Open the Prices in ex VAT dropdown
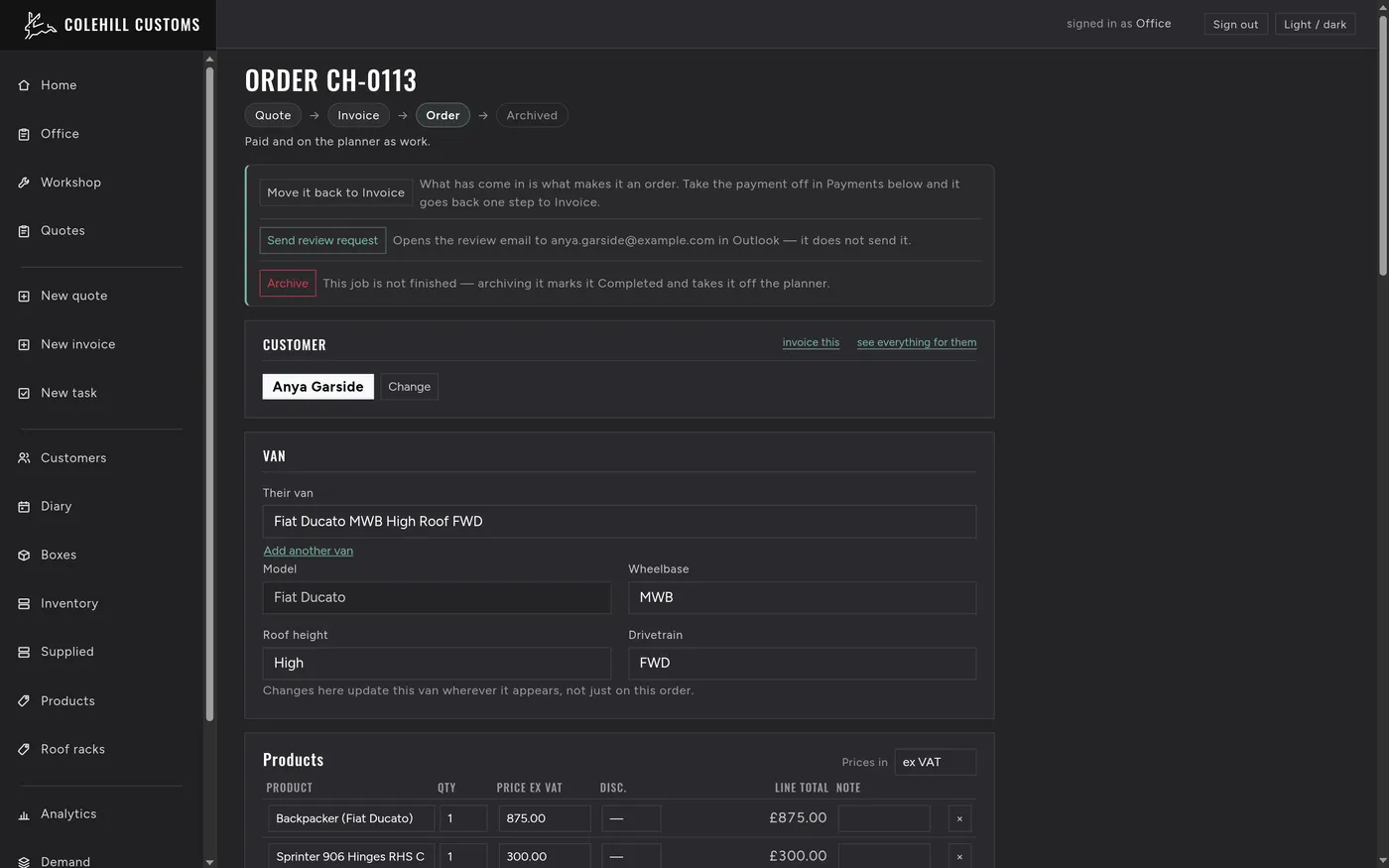This screenshot has width=1389, height=868. [x=935, y=762]
